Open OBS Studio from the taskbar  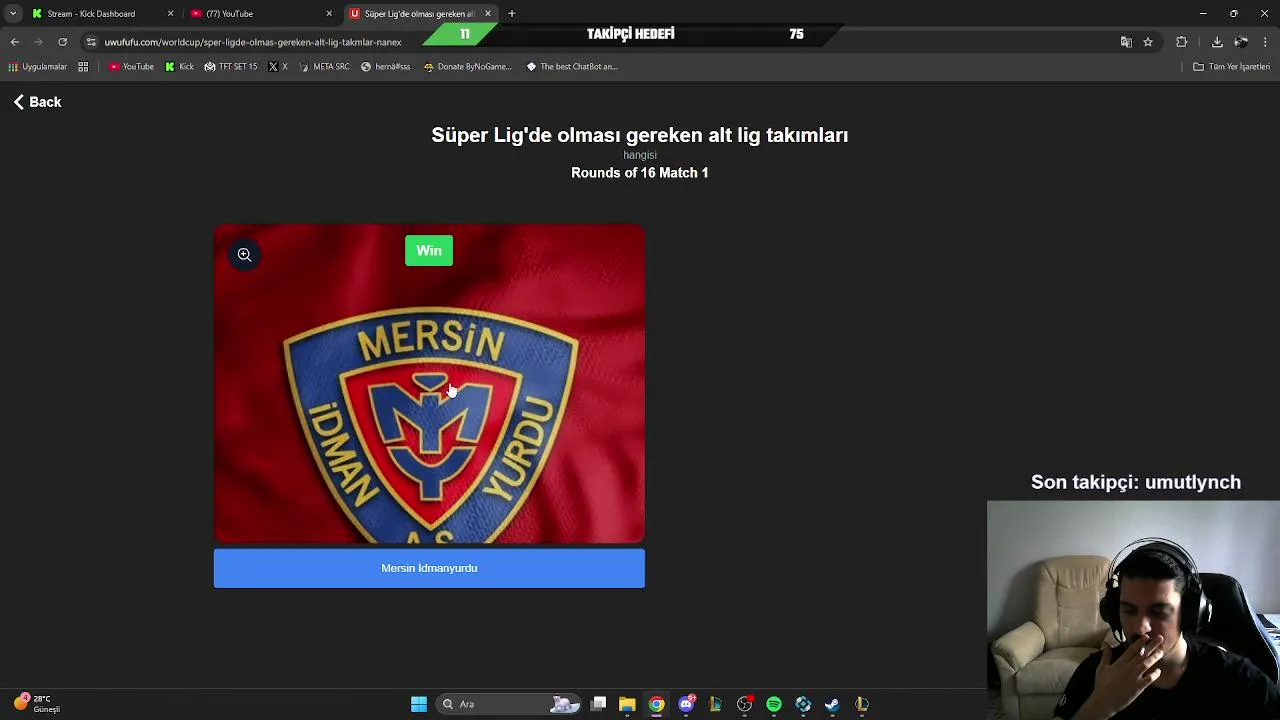tap(744, 704)
